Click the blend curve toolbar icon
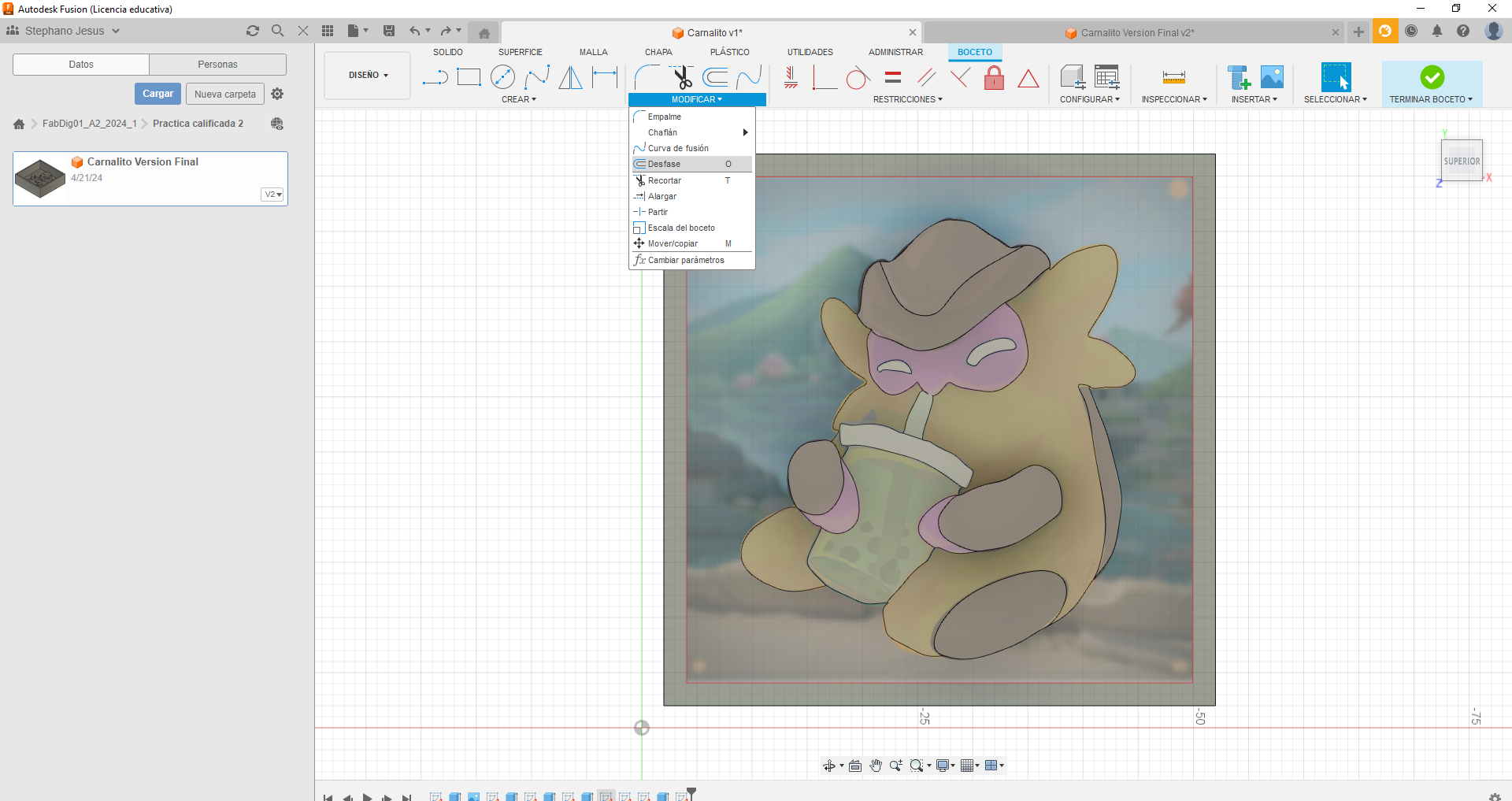 [x=749, y=77]
